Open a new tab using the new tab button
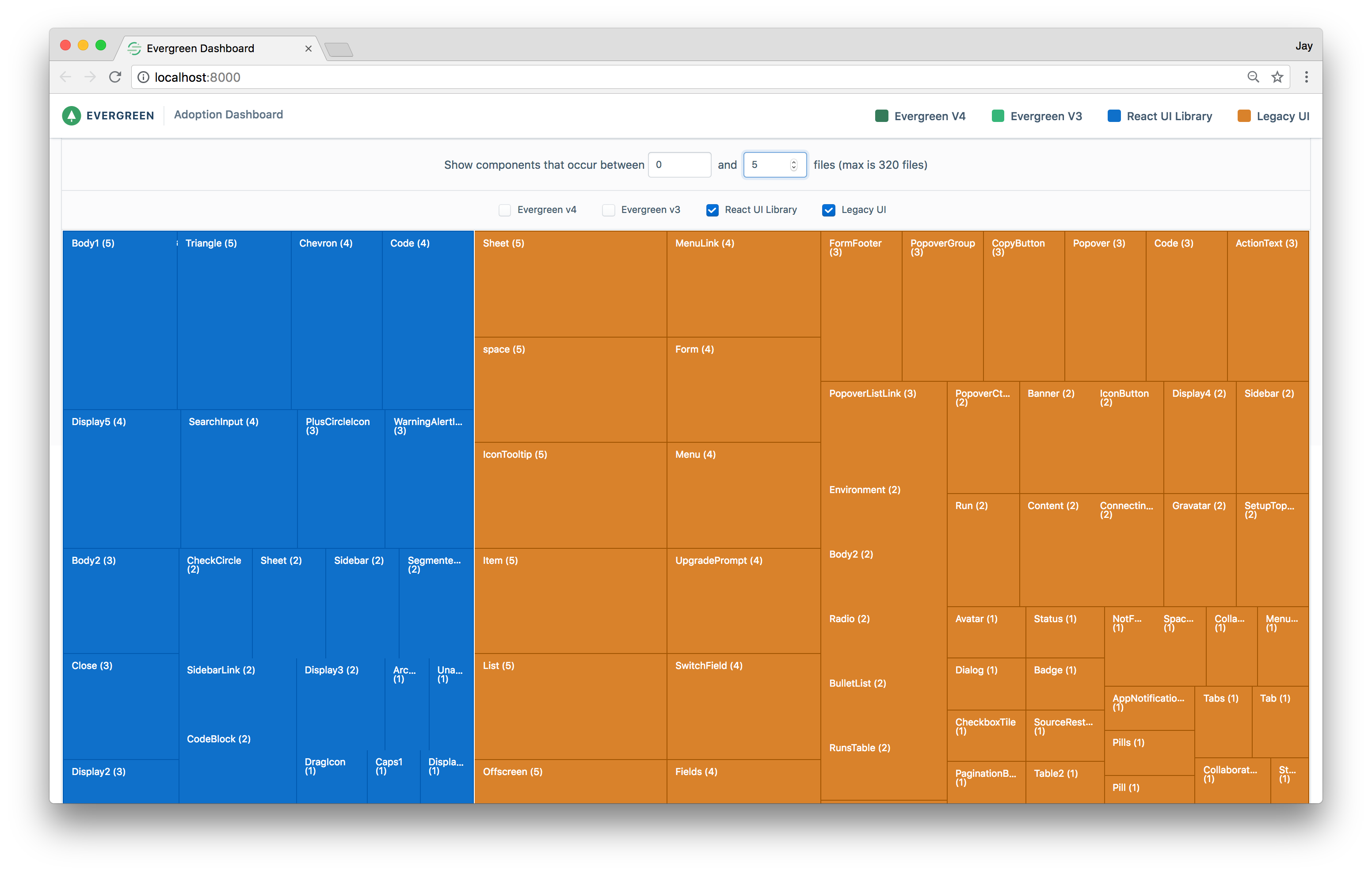 (x=339, y=50)
